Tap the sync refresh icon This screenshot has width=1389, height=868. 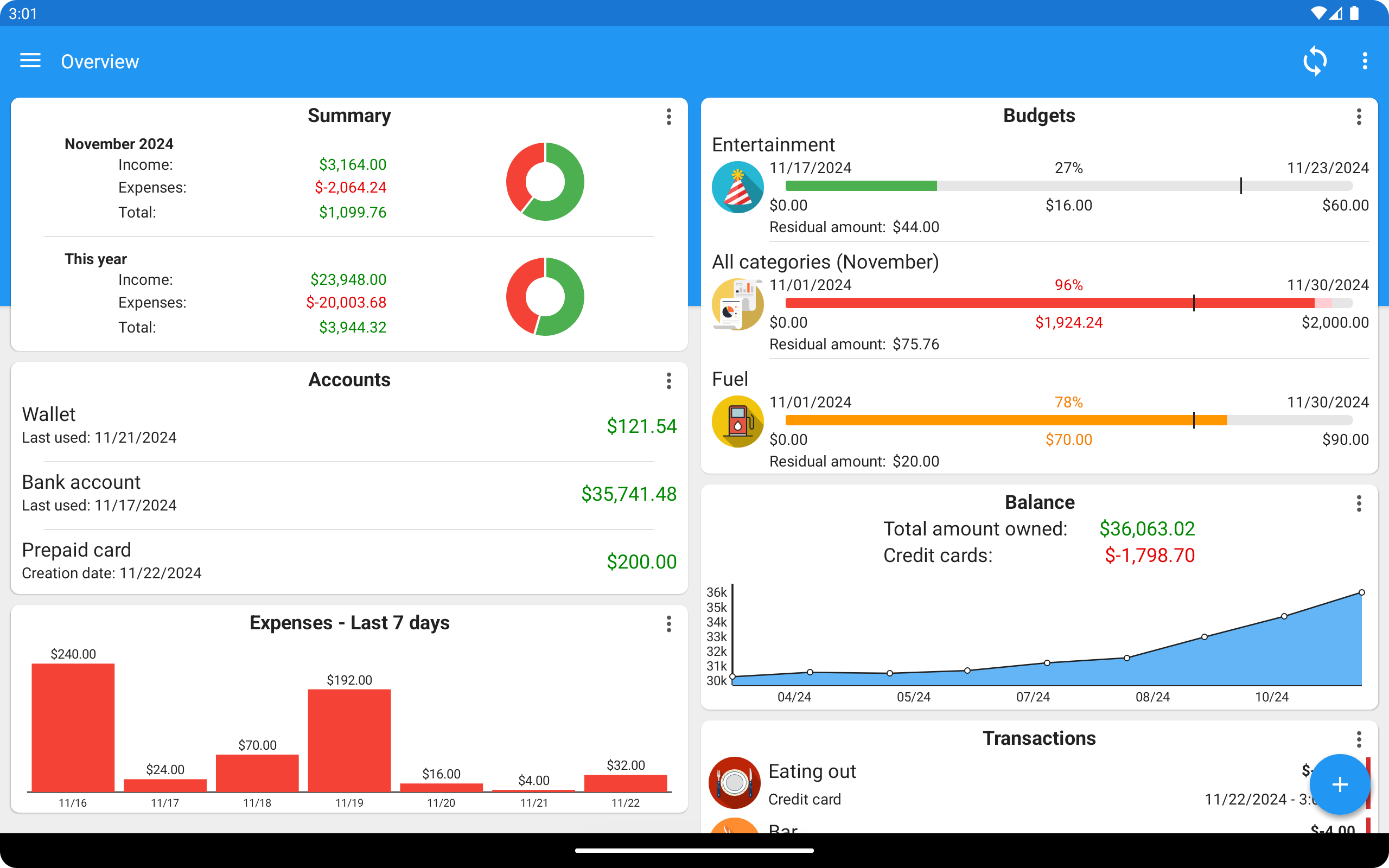click(1314, 61)
